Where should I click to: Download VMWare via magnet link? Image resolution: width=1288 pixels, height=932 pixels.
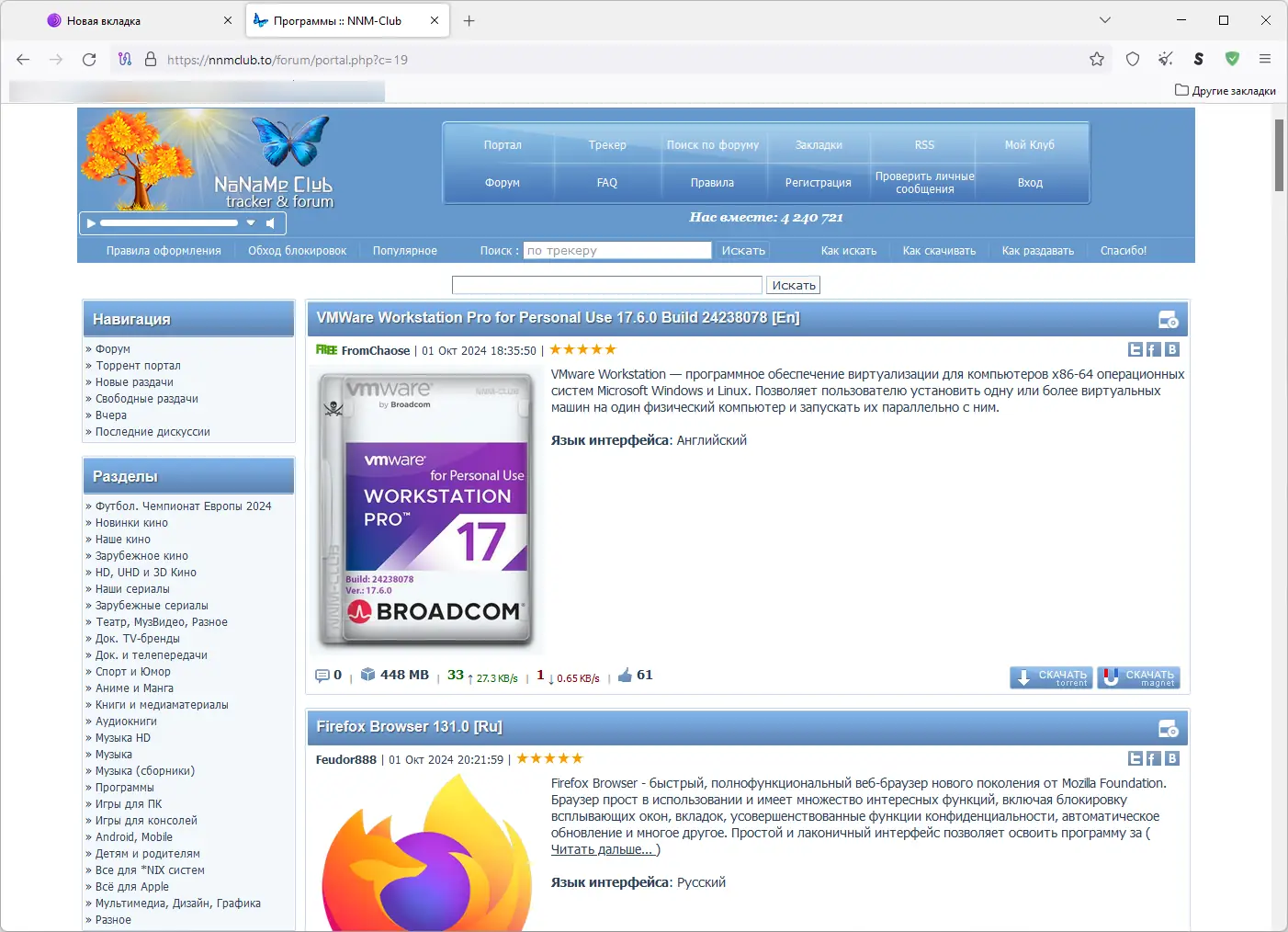pyautogui.click(x=1138, y=677)
